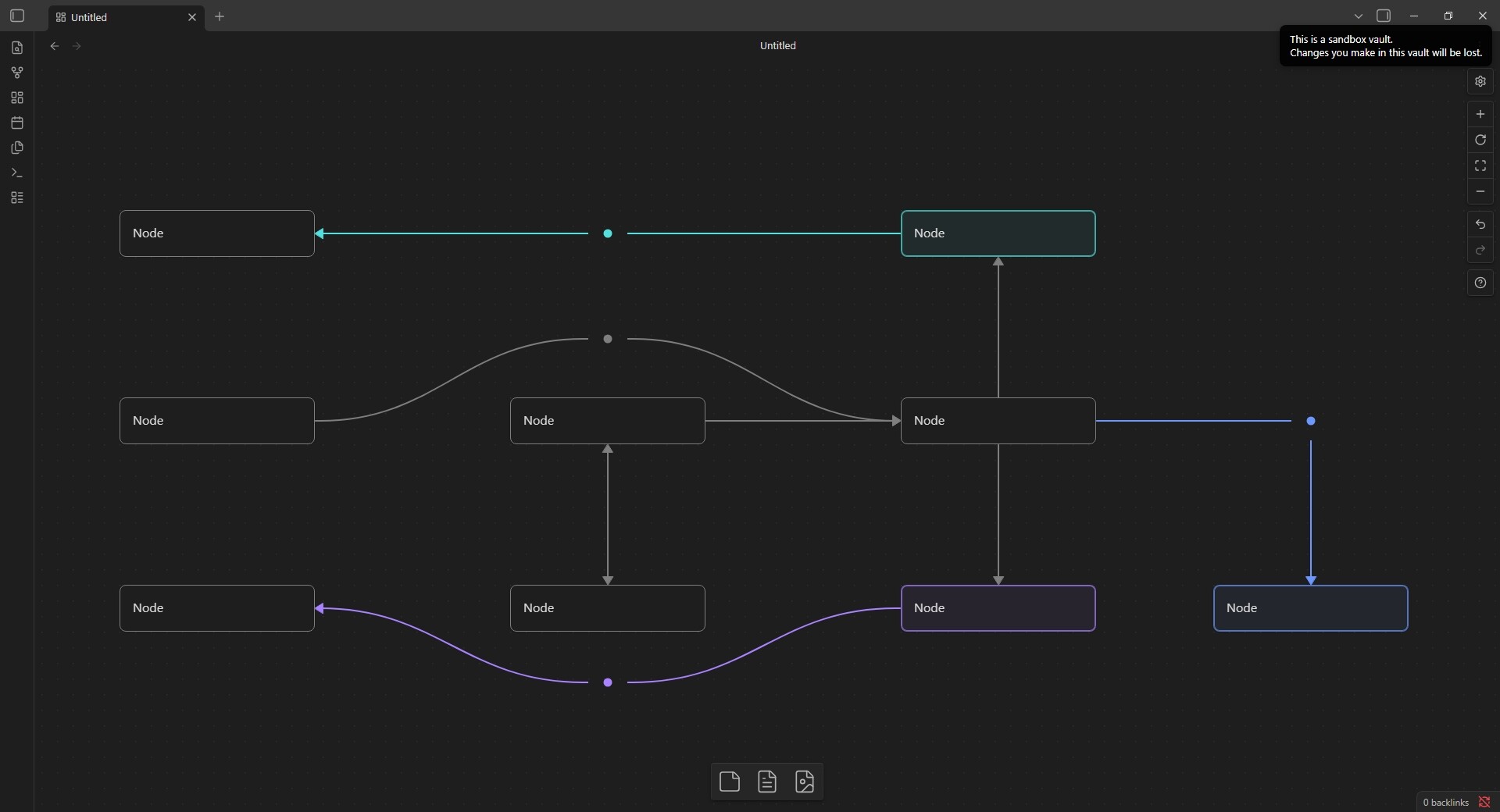
Task: Toggle the left sidebar panel
Action: [x=17, y=16]
